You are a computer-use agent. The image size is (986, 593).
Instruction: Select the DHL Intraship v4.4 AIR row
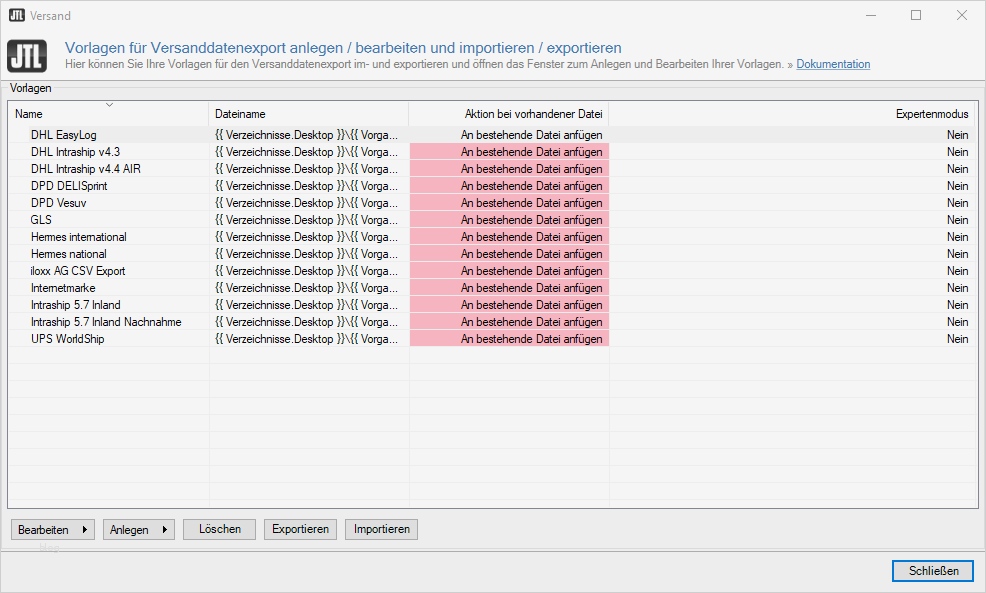point(492,169)
